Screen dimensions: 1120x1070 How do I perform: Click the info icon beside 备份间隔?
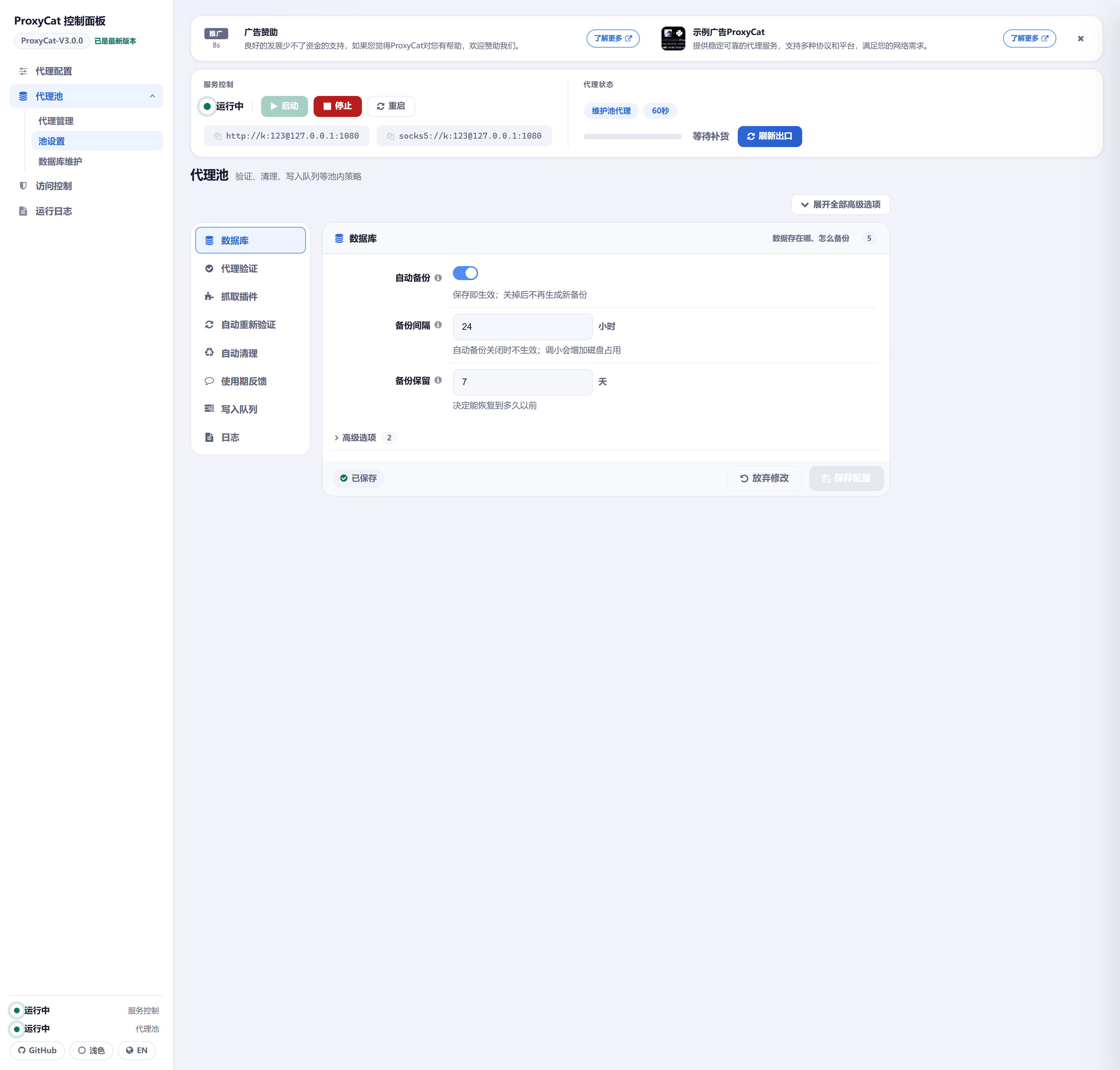[438, 325]
